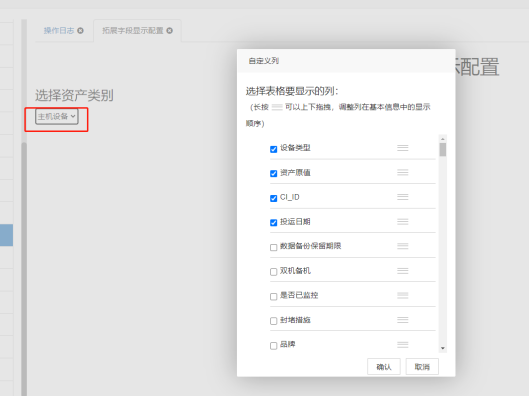Image resolution: width=530 pixels, height=397 pixels.
Task: Click the drag handle beside 封堵措施
Action: 403,320
